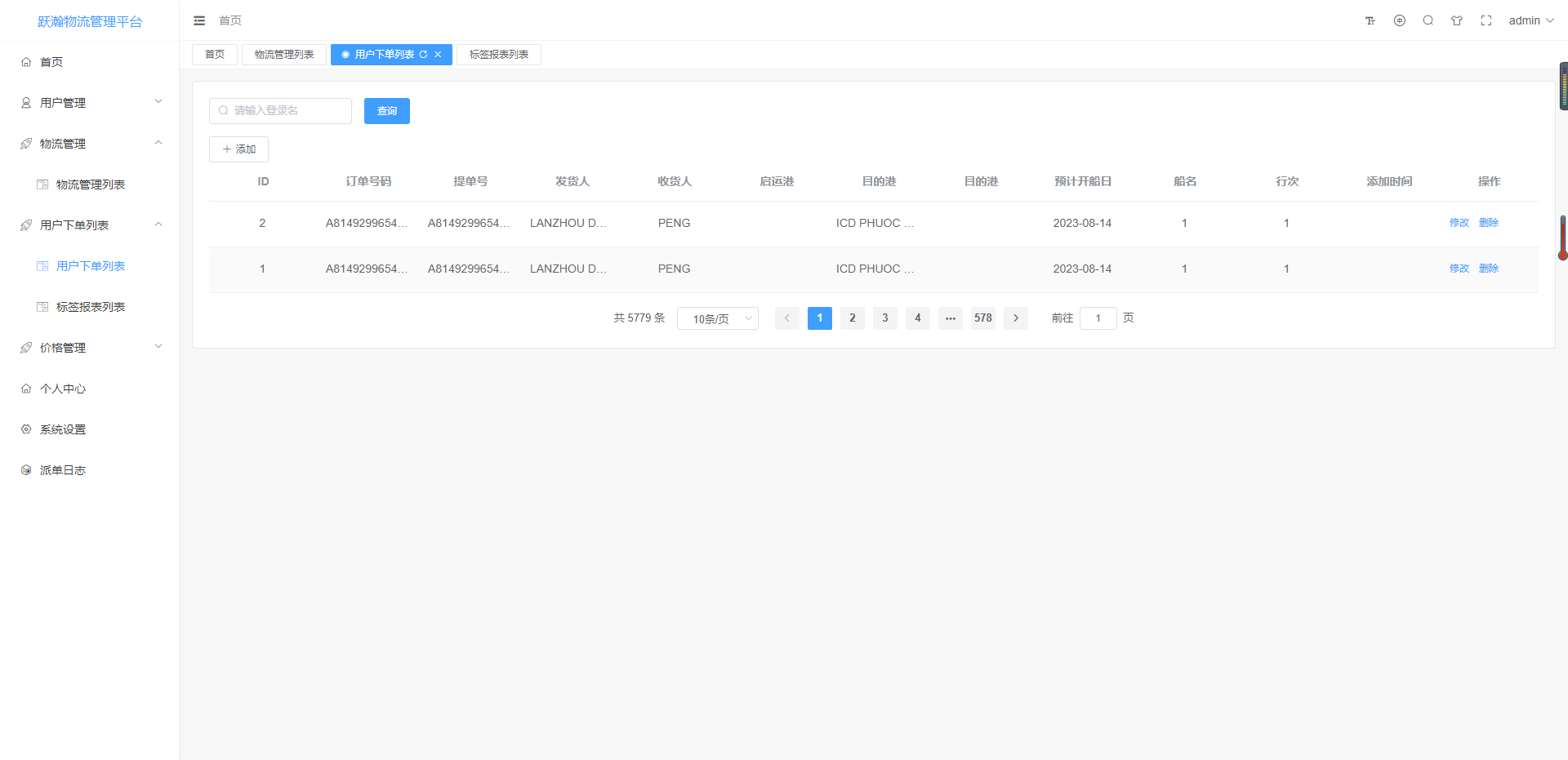This screenshot has width=1568, height=760.
Task: Open the admin user dropdown
Action: click(x=1531, y=20)
